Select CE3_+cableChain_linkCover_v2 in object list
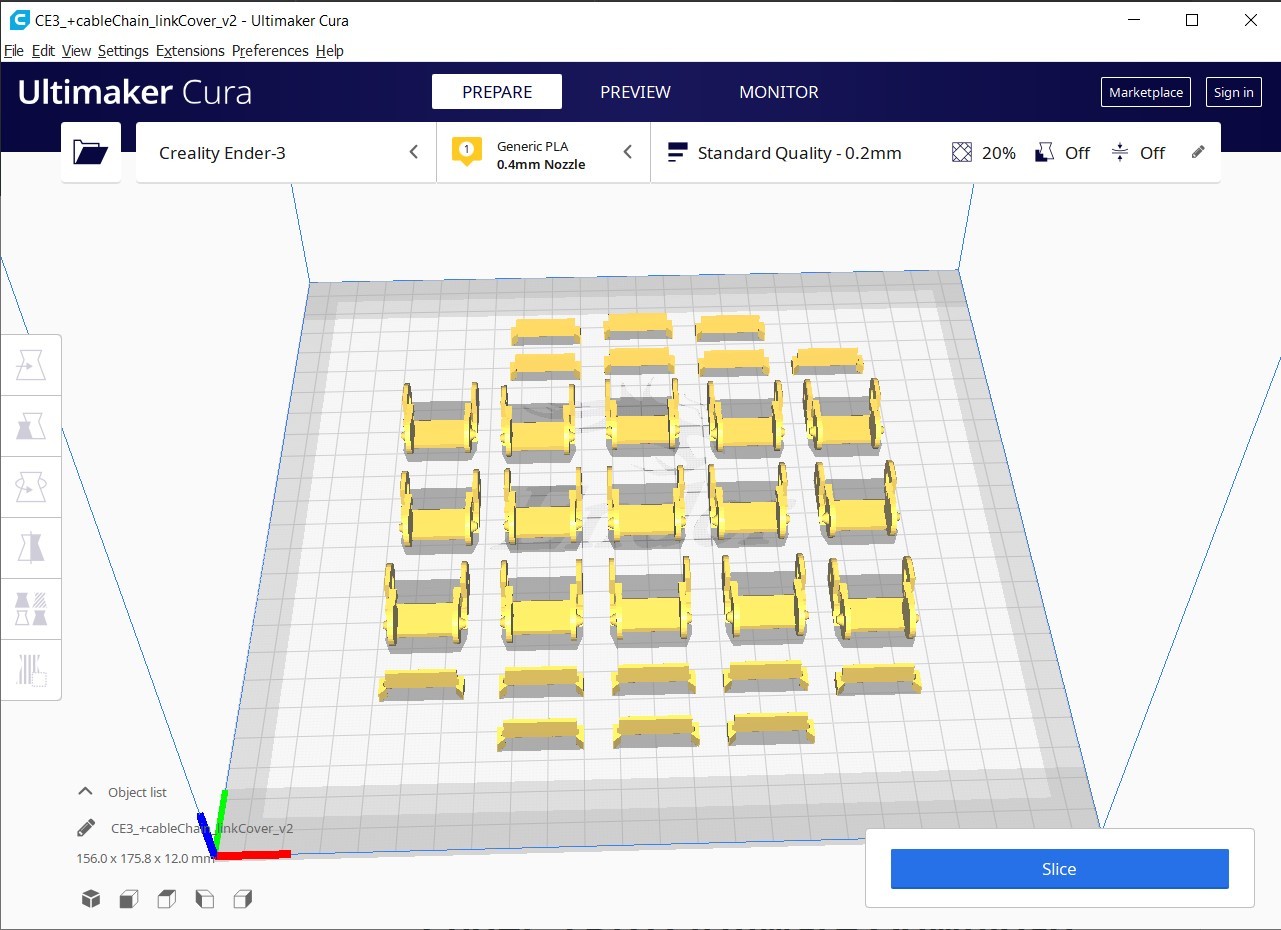The height and width of the screenshot is (930, 1281). click(x=202, y=828)
